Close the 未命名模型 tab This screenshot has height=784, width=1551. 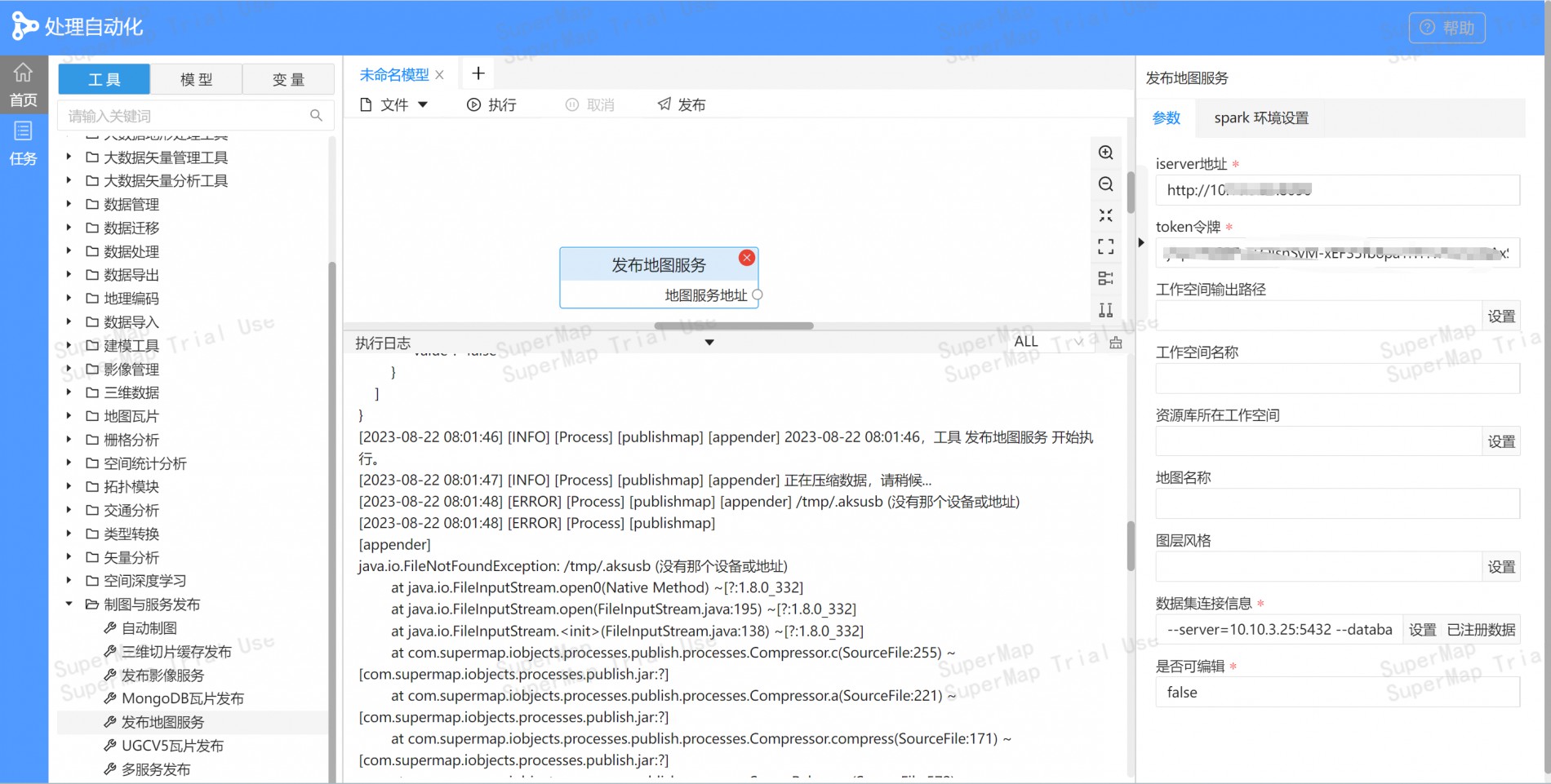tap(440, 75)
